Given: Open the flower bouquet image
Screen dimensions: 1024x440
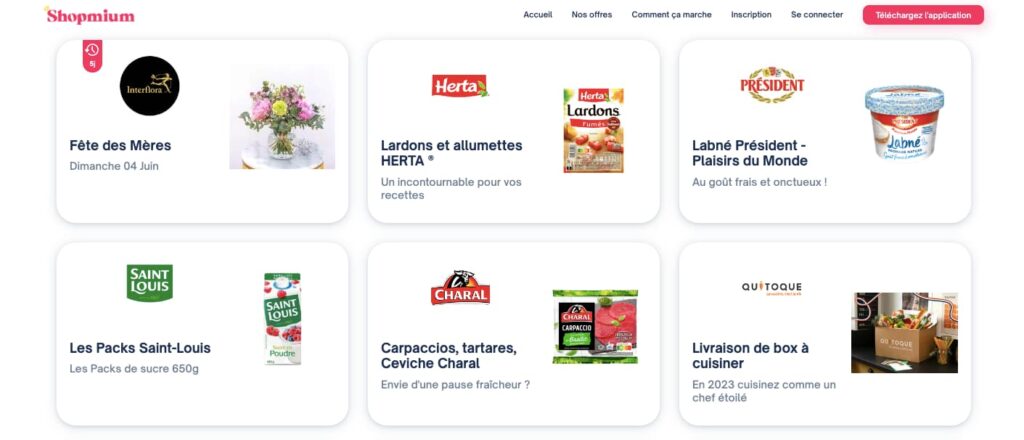Looking at the screenshot, I should (x=282, y=117).
